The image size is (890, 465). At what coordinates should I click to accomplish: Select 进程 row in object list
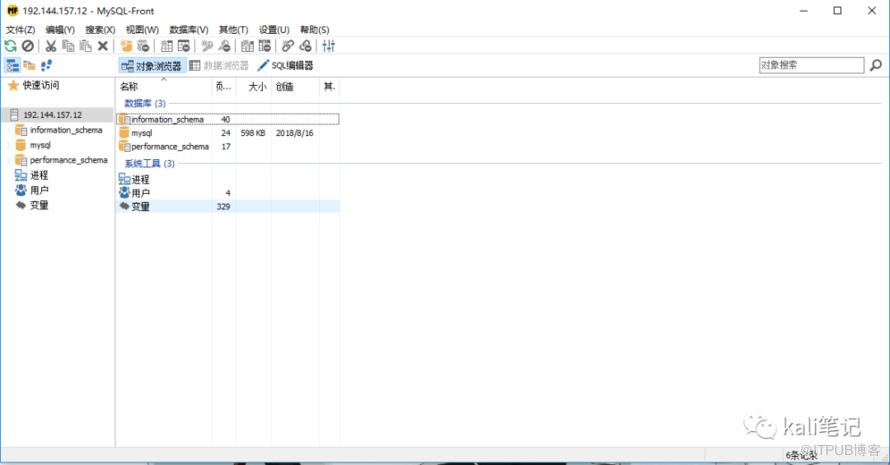tap(228, 179)
